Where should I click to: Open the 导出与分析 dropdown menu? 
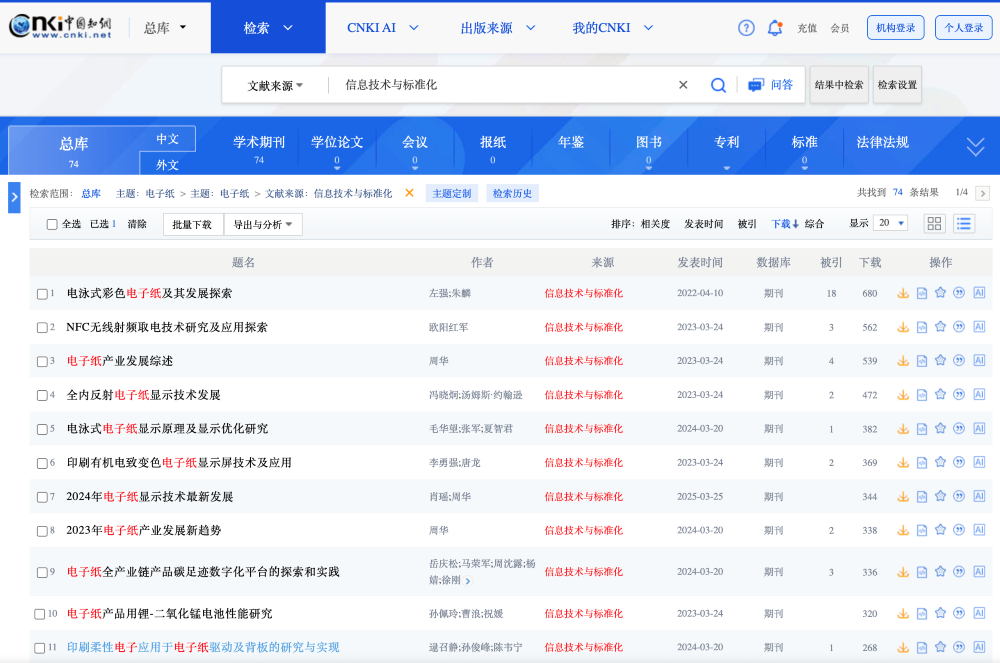pos(262,225)
